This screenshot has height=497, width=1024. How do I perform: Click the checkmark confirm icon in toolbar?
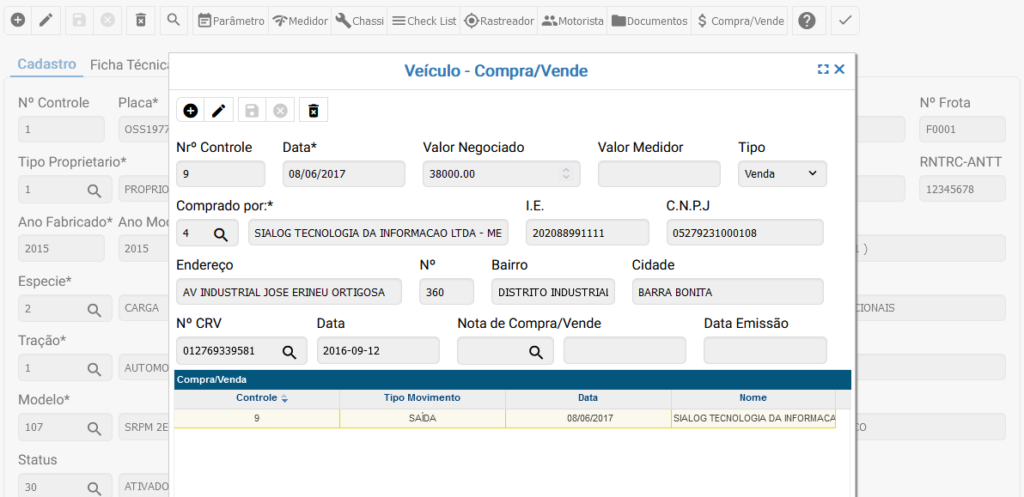point(845,20)
